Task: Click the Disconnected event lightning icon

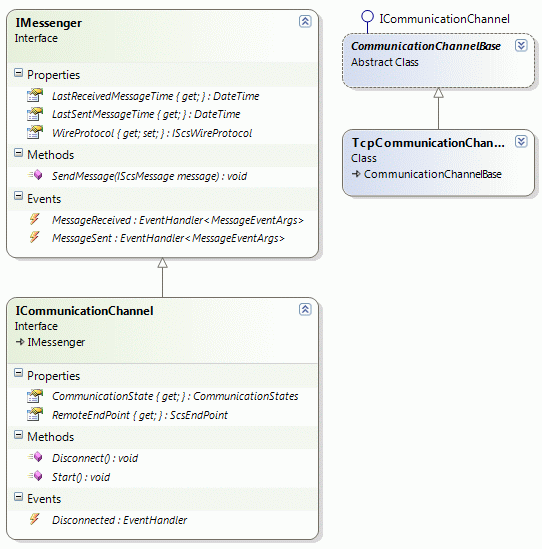Action: click(34, 519)
